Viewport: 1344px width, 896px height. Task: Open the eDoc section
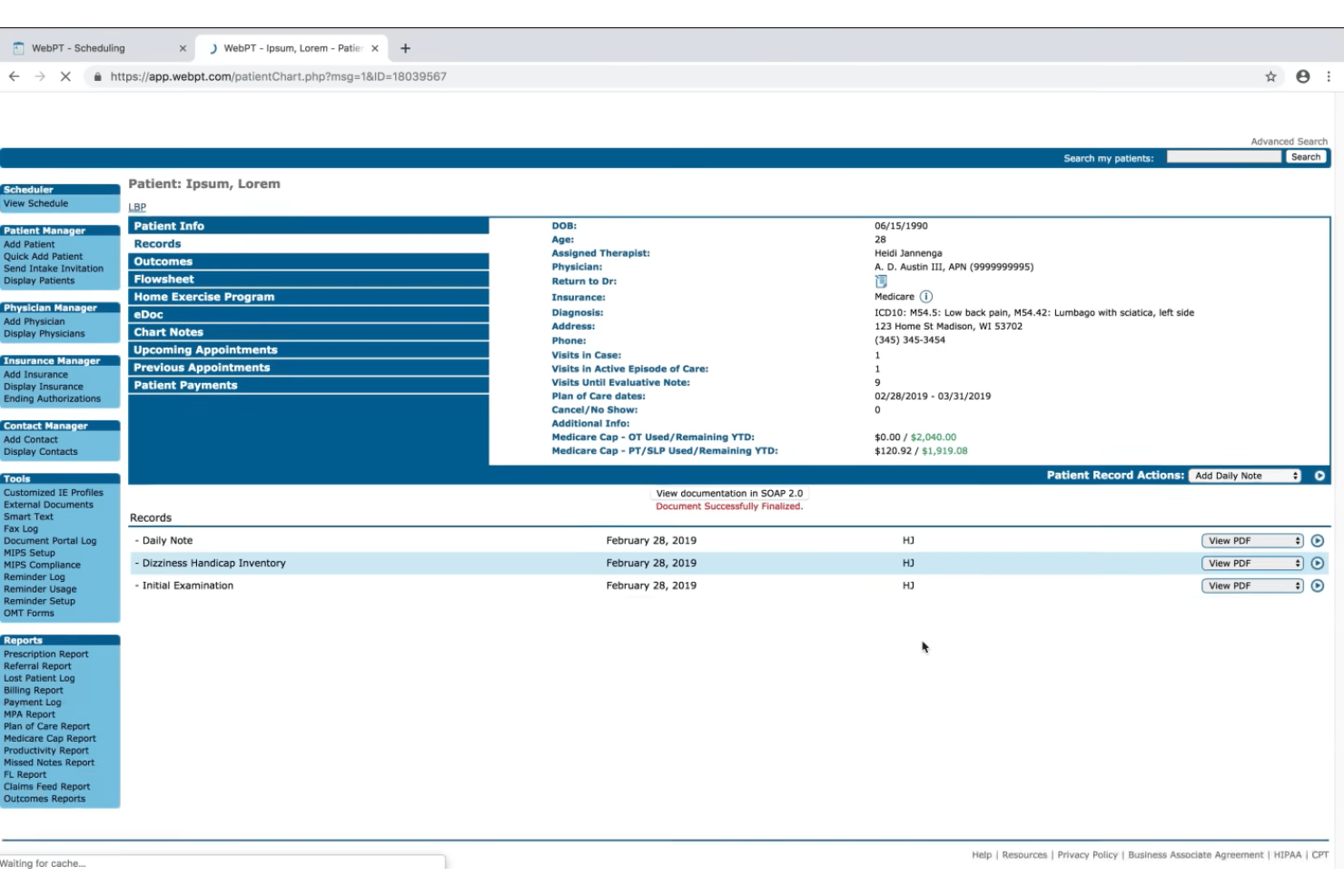coord(309,315)
